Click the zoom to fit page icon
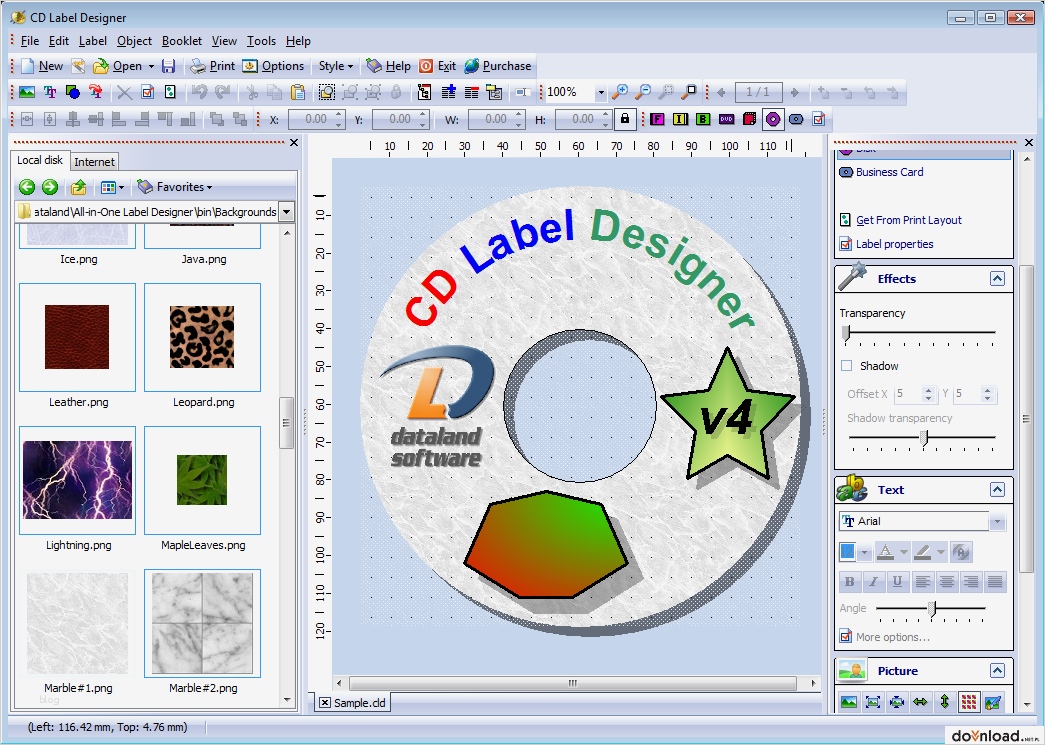 [690, 92]
